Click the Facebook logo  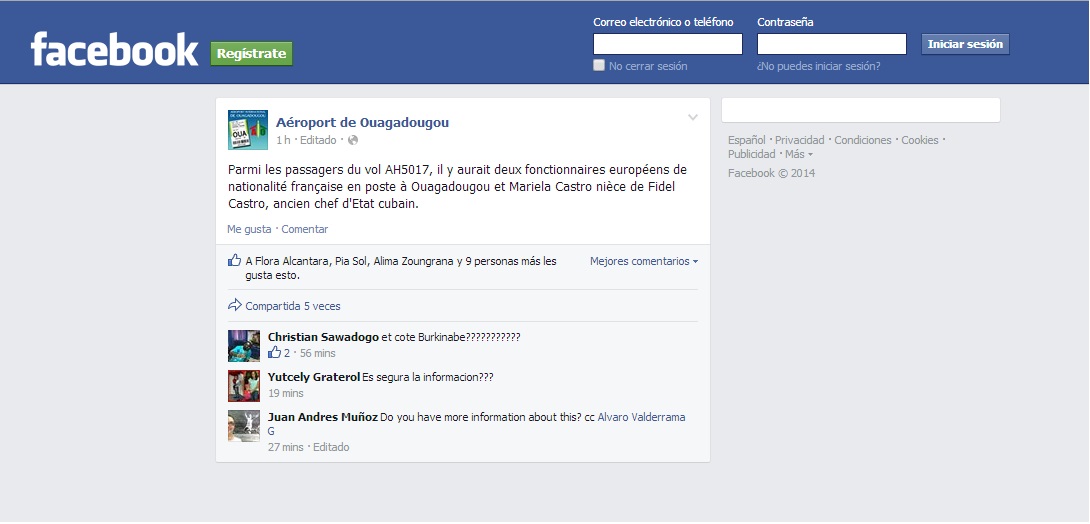(x=114, y=50)
